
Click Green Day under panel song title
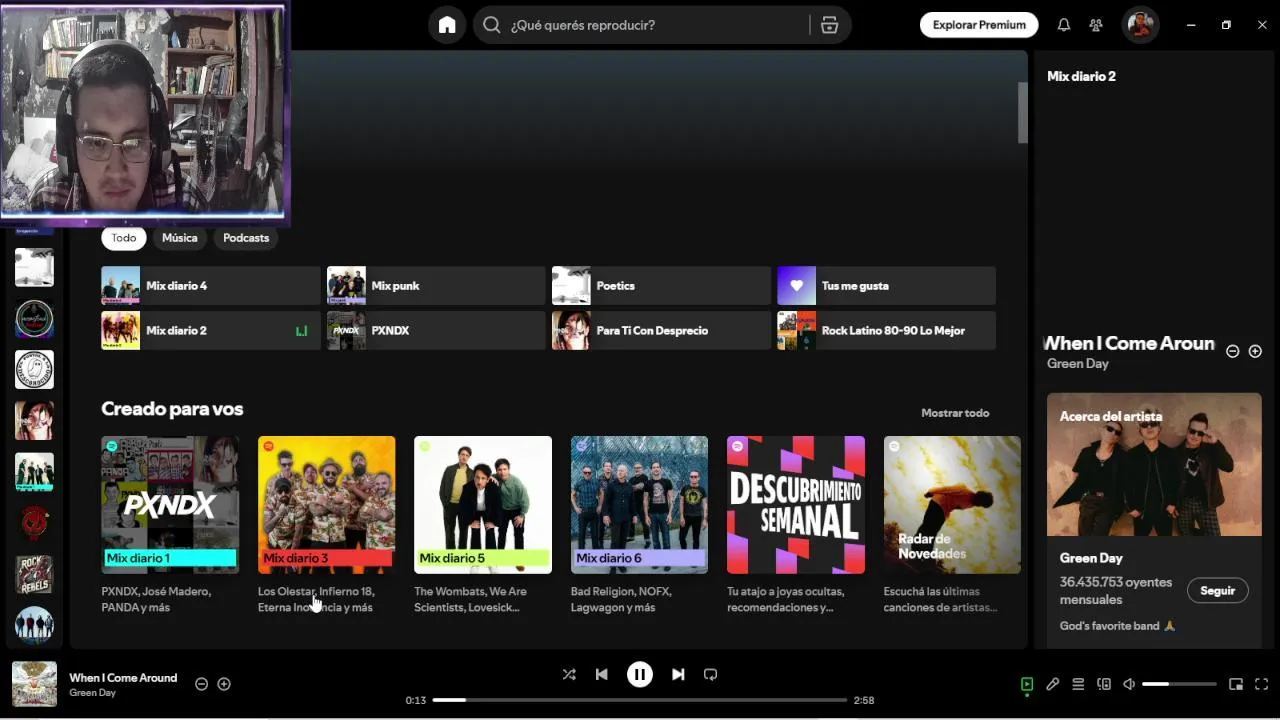coord(1078,364)
